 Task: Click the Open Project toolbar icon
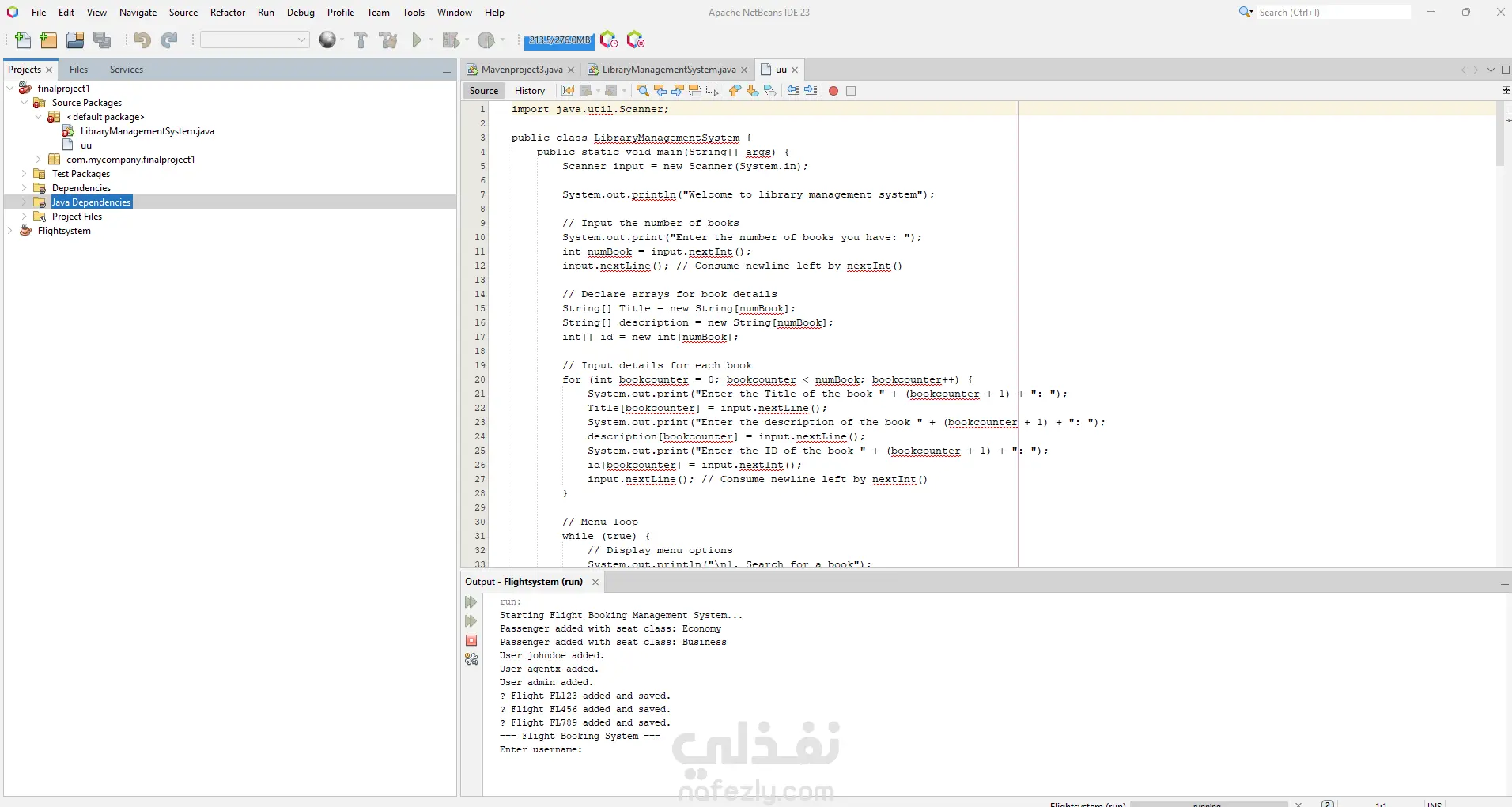tap(75, 40)
